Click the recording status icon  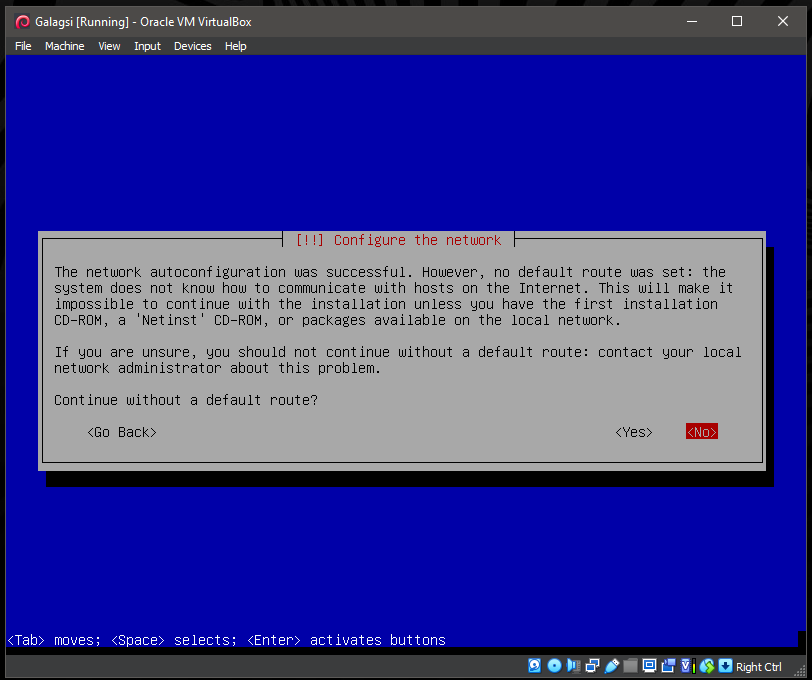coord(669,665)
